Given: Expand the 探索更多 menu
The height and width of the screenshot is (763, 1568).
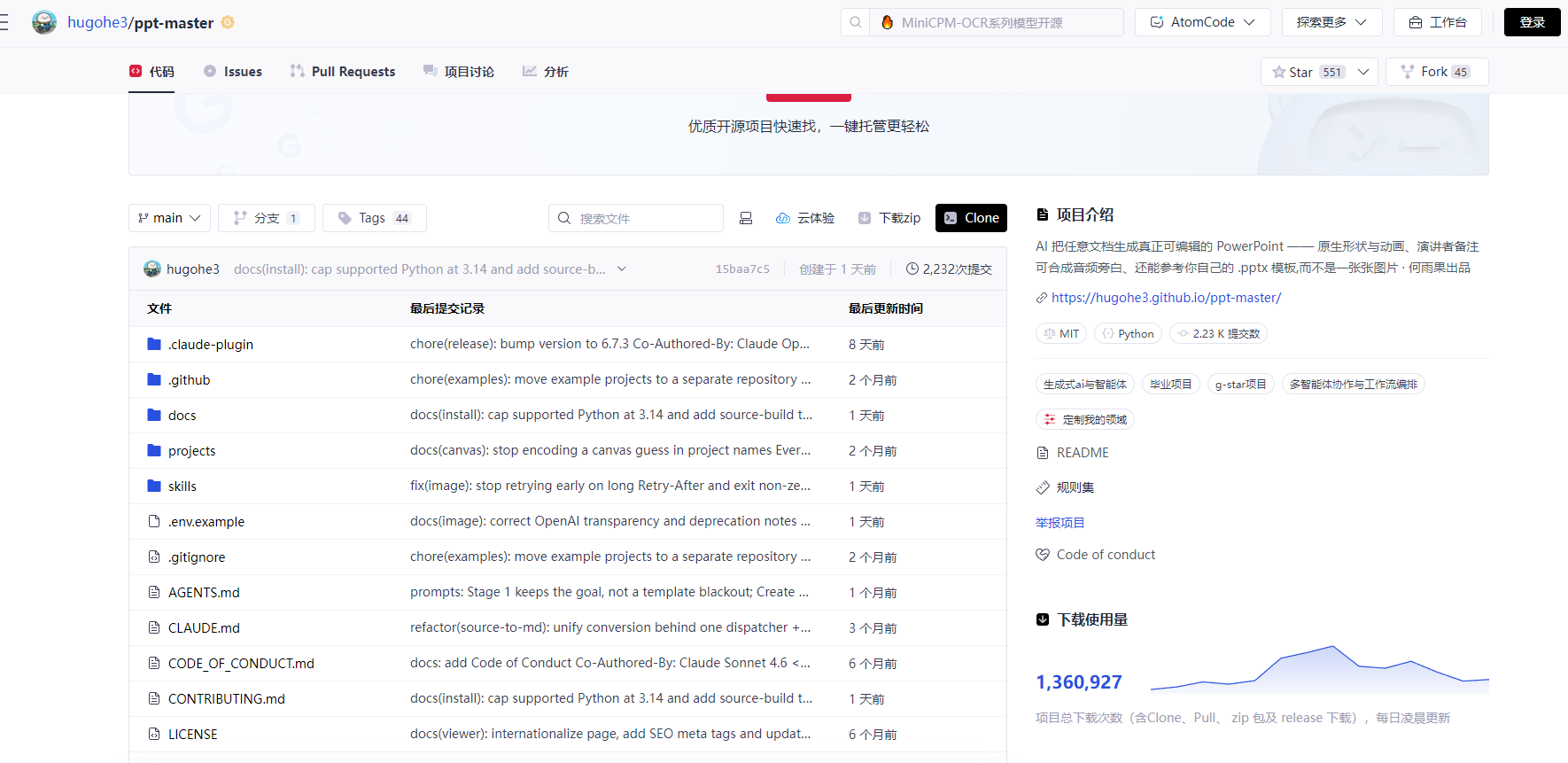Looking at the screenshot, I should tap(1332, 22).
